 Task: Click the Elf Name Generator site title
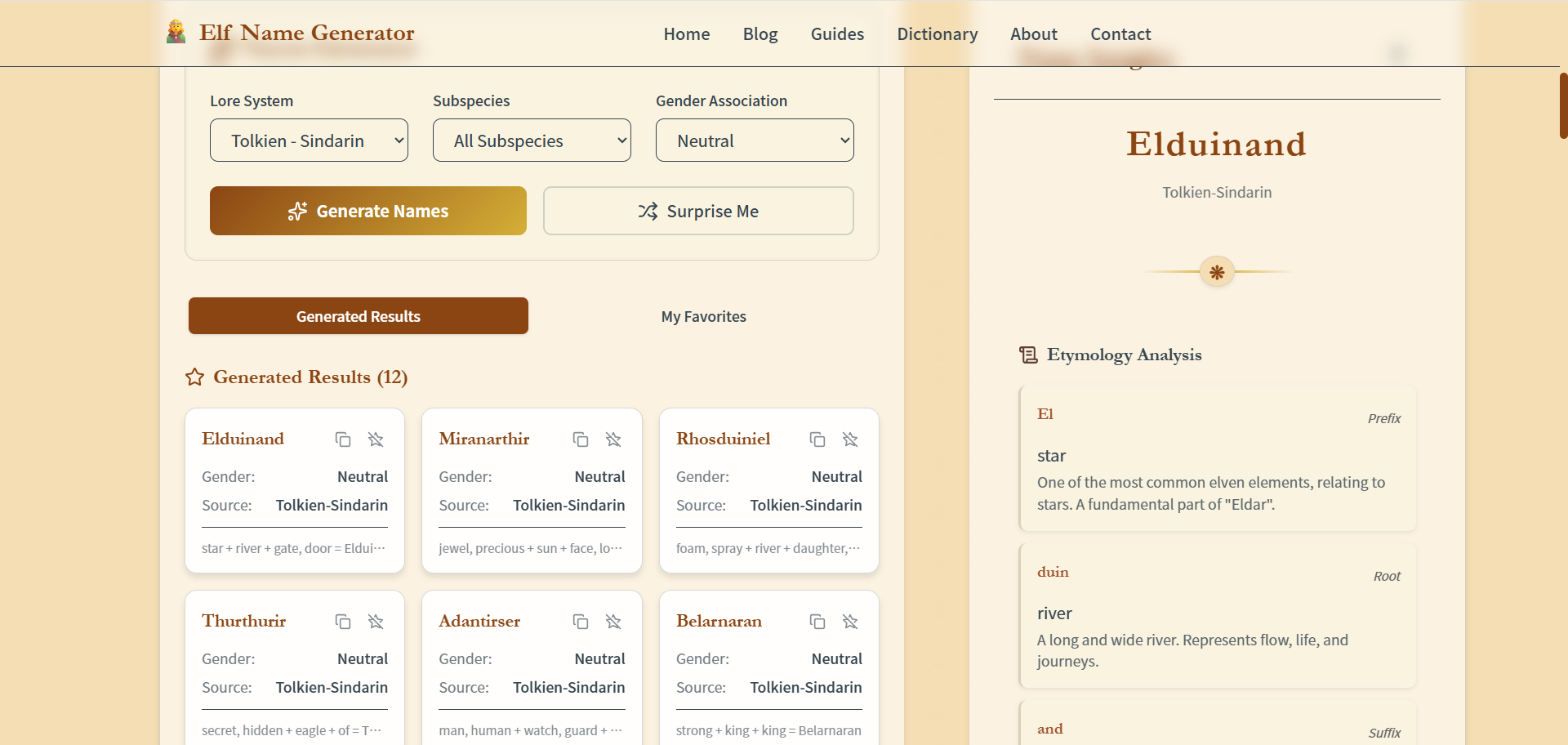point(307,33)
